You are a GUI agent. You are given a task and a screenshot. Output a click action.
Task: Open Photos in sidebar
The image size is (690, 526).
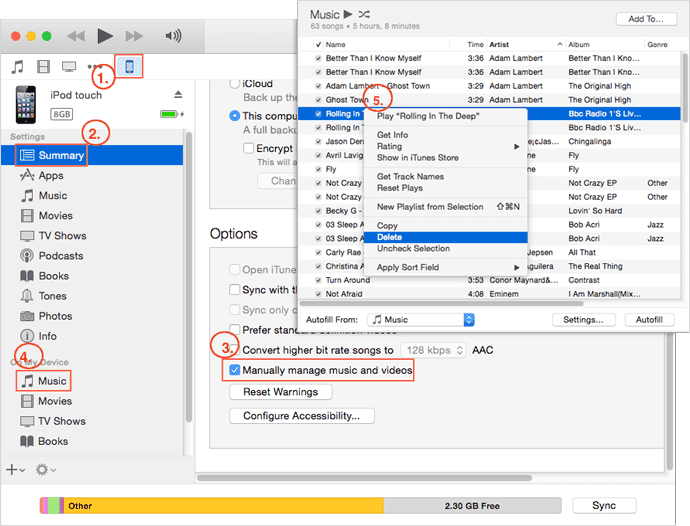[46, 316]
